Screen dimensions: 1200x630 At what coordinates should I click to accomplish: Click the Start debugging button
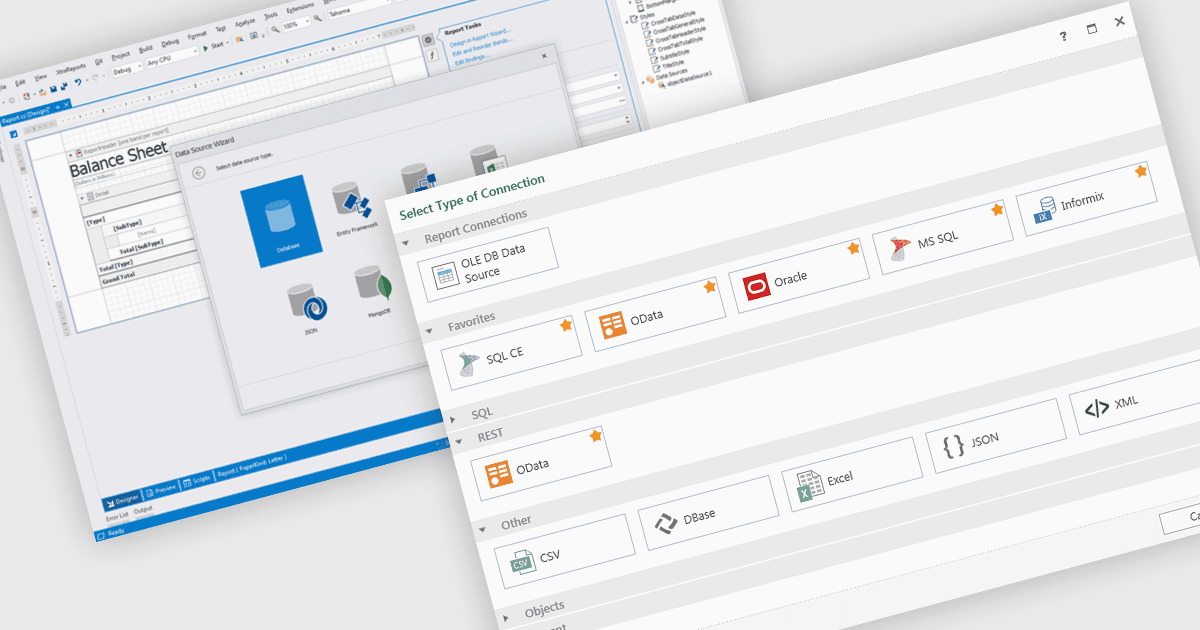[216, 45]
